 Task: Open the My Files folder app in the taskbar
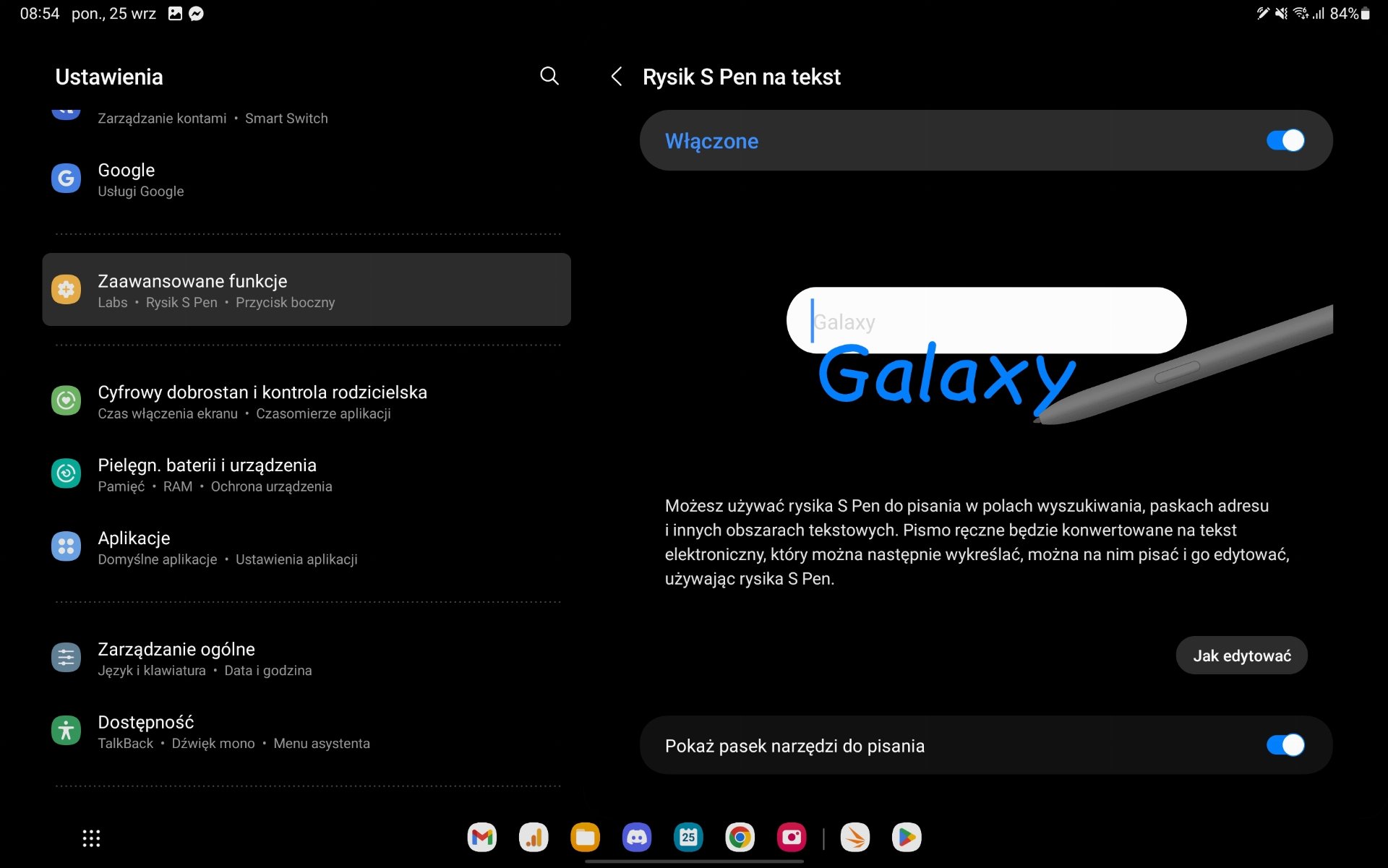(586, 838)
